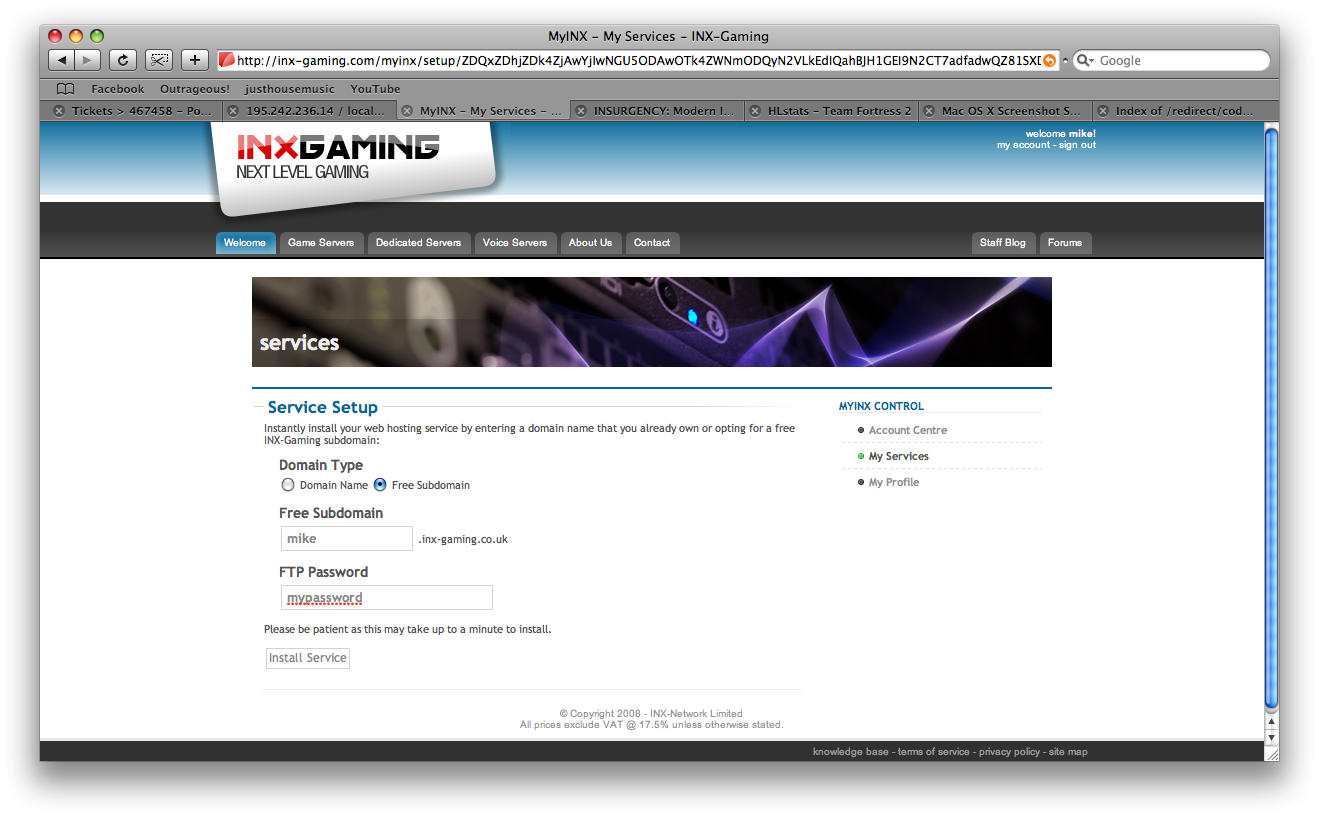Click the Google search field
This screenshot has width=1319, height=816.
[1172, 60]
